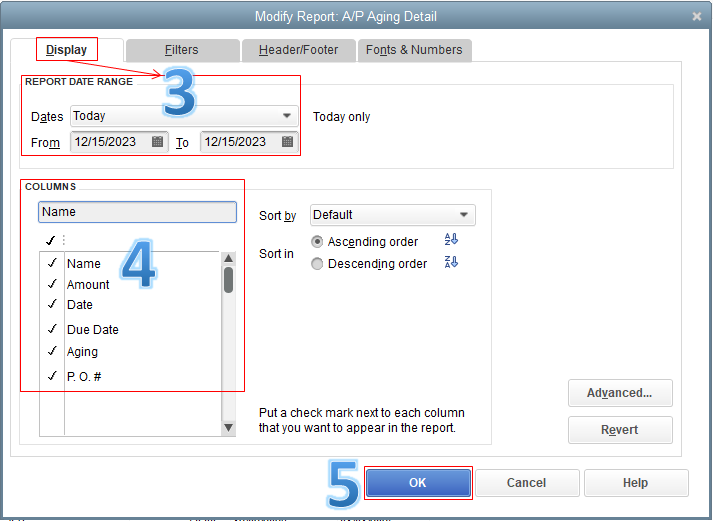Open the Dates range dropdown
Viewport: 713px width, 521px height.
pyautogui.click(x=184, y=116)
